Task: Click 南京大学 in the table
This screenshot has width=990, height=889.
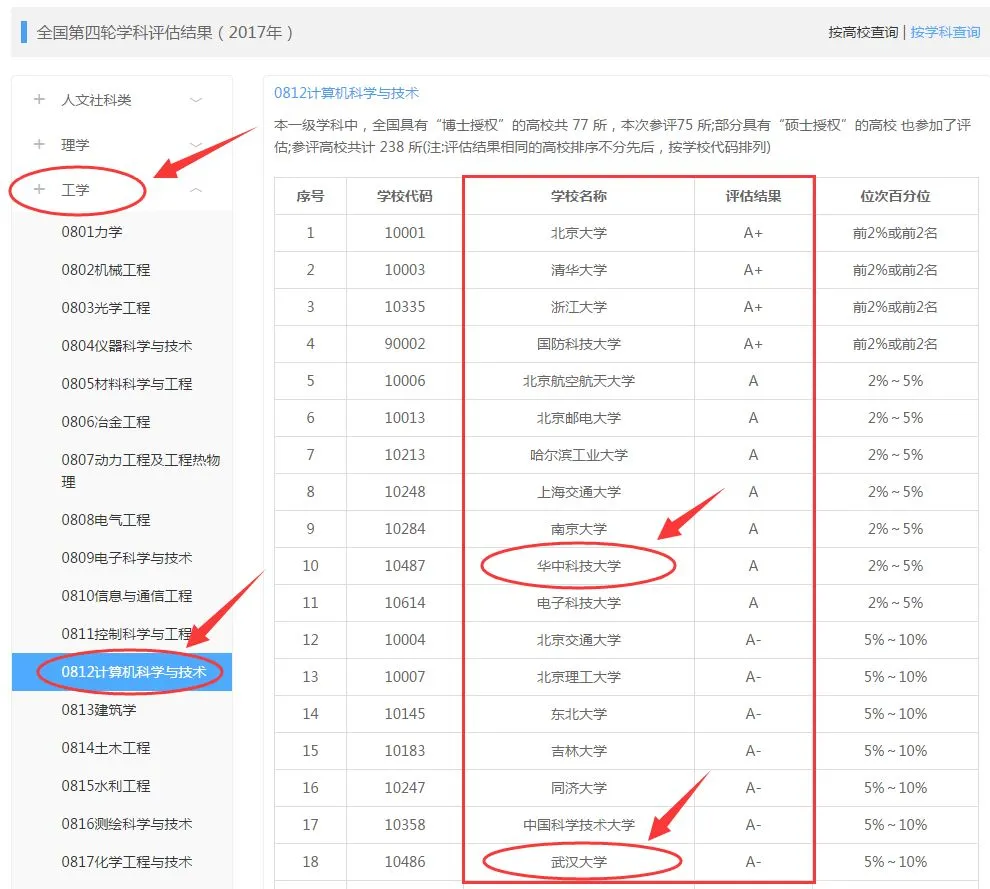Action: tap(578, 528)
